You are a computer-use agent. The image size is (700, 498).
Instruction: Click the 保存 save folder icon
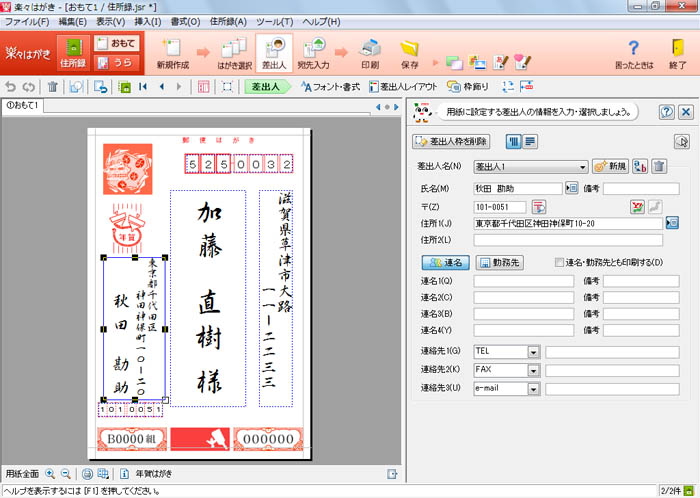pos(409,53)
